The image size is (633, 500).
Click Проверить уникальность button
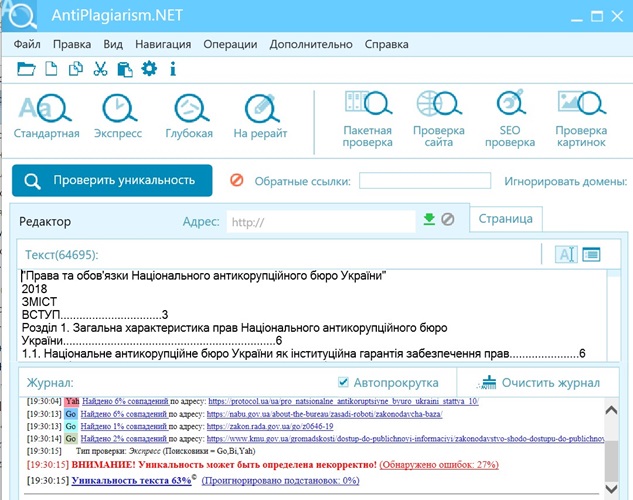pos(112,180)
